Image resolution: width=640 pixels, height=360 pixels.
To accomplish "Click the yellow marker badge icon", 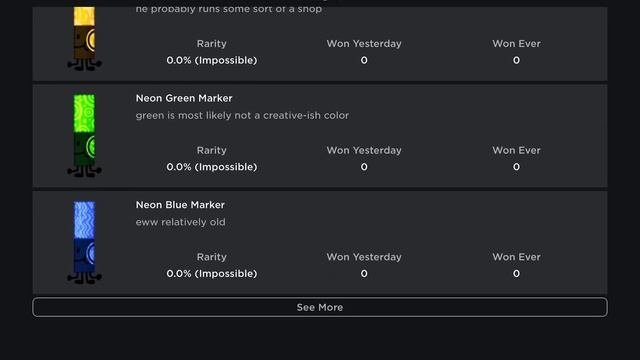I will pos(84,39).
